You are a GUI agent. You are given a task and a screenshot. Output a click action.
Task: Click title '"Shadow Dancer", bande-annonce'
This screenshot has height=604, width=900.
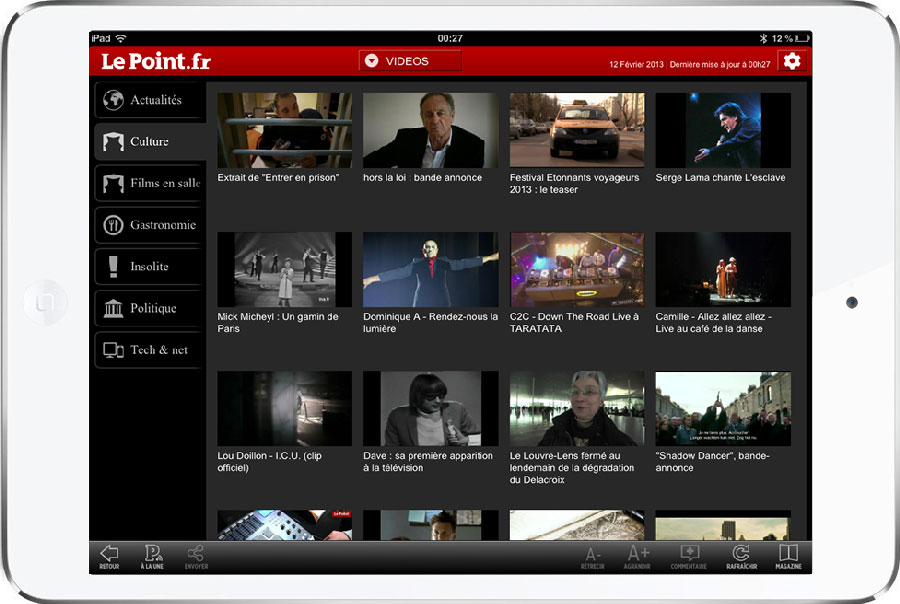coord(712,462)
